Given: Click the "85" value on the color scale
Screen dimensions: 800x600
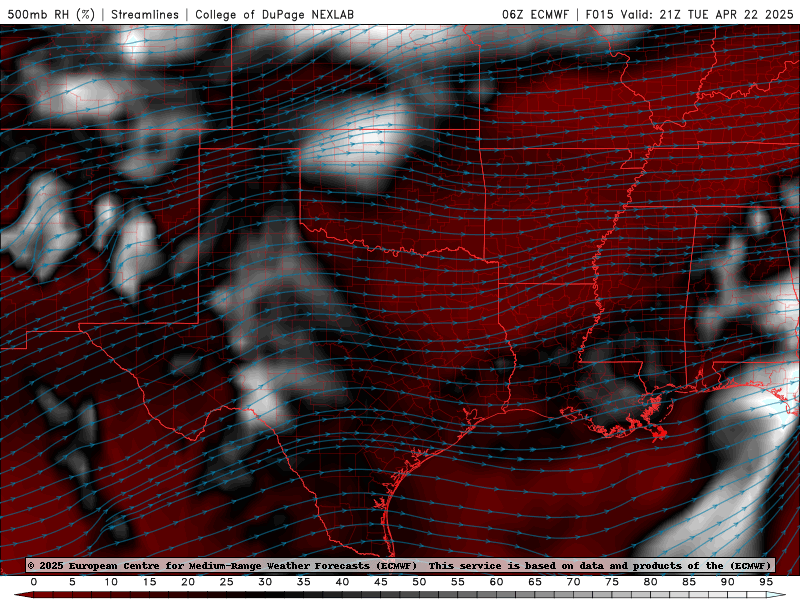Looking at the screenshot, I should tap(689, 582).
